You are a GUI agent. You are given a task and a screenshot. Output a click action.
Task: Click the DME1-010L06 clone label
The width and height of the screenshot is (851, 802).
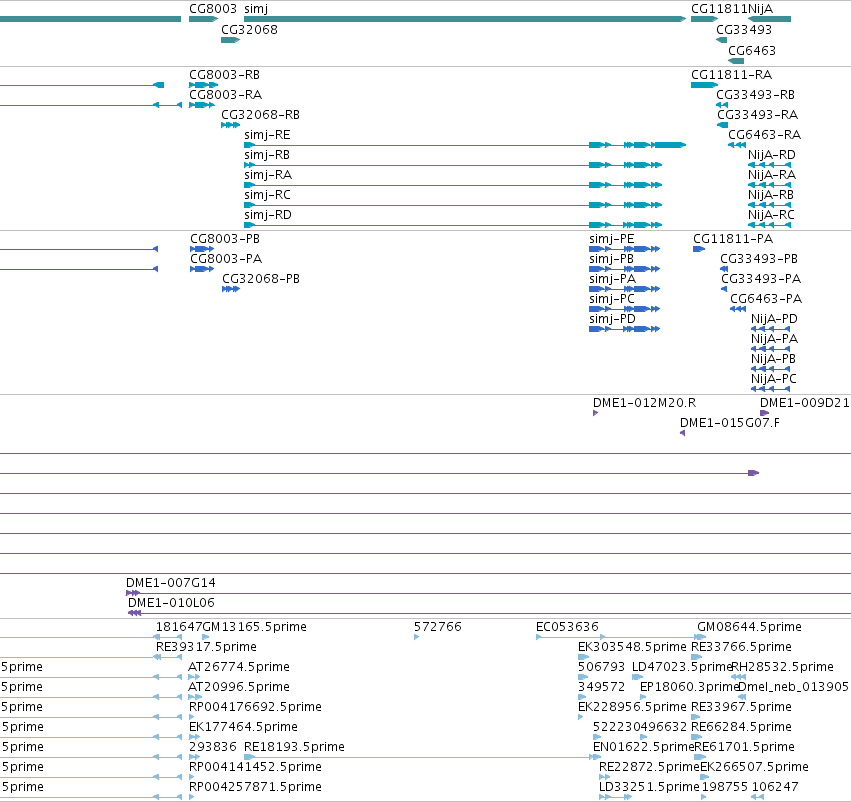171,603
